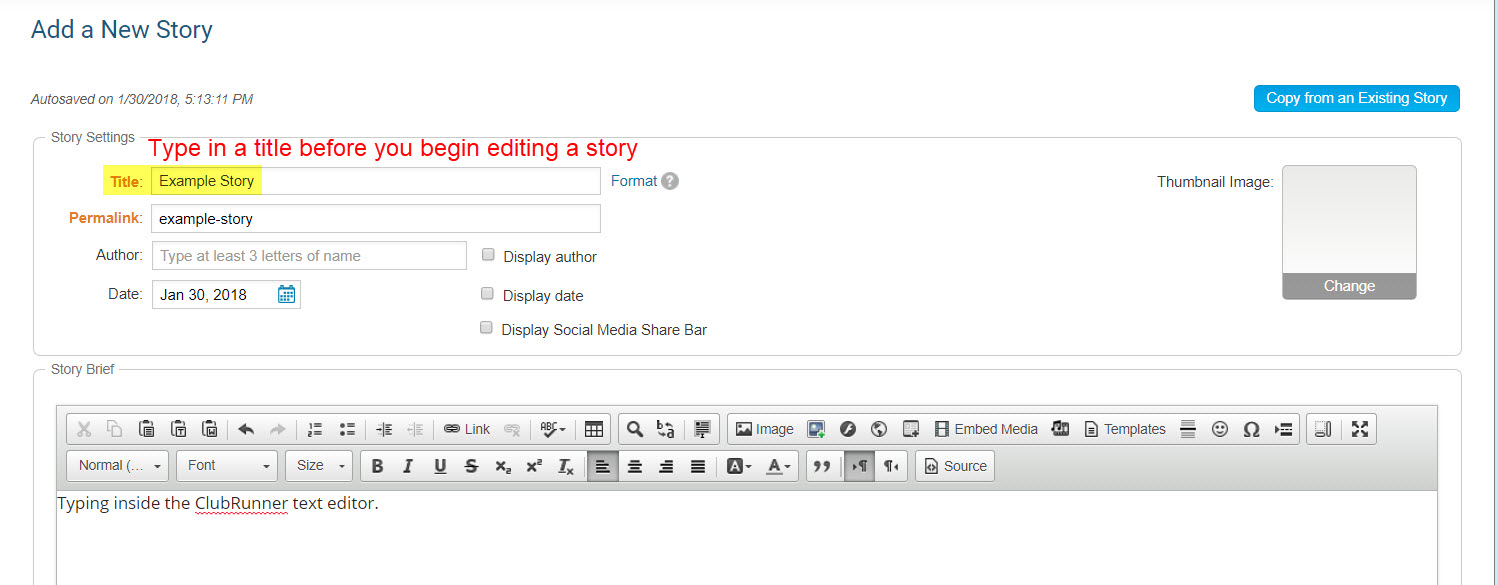The width and height of the screenshot is (1498, 585).
Task: Open the text color picker
Action: 777,466
